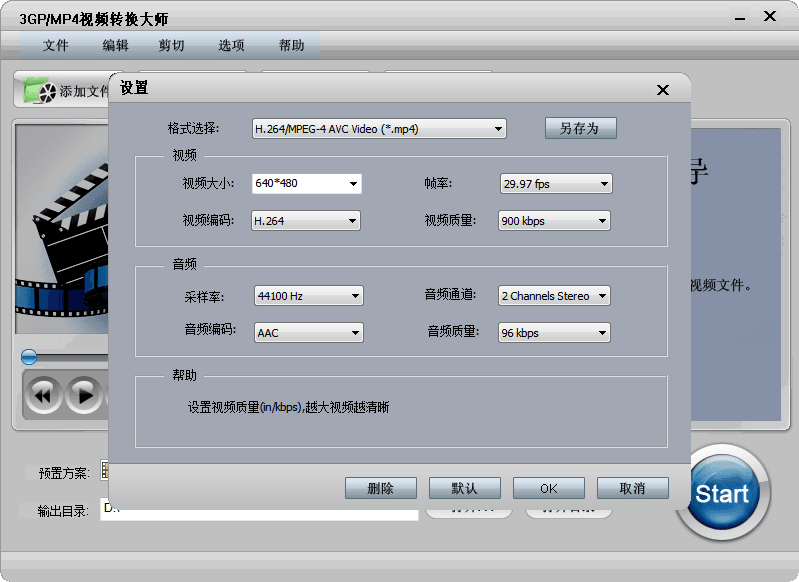
Task: Open the 编辑 menu
Action: [x=116, y=45]
